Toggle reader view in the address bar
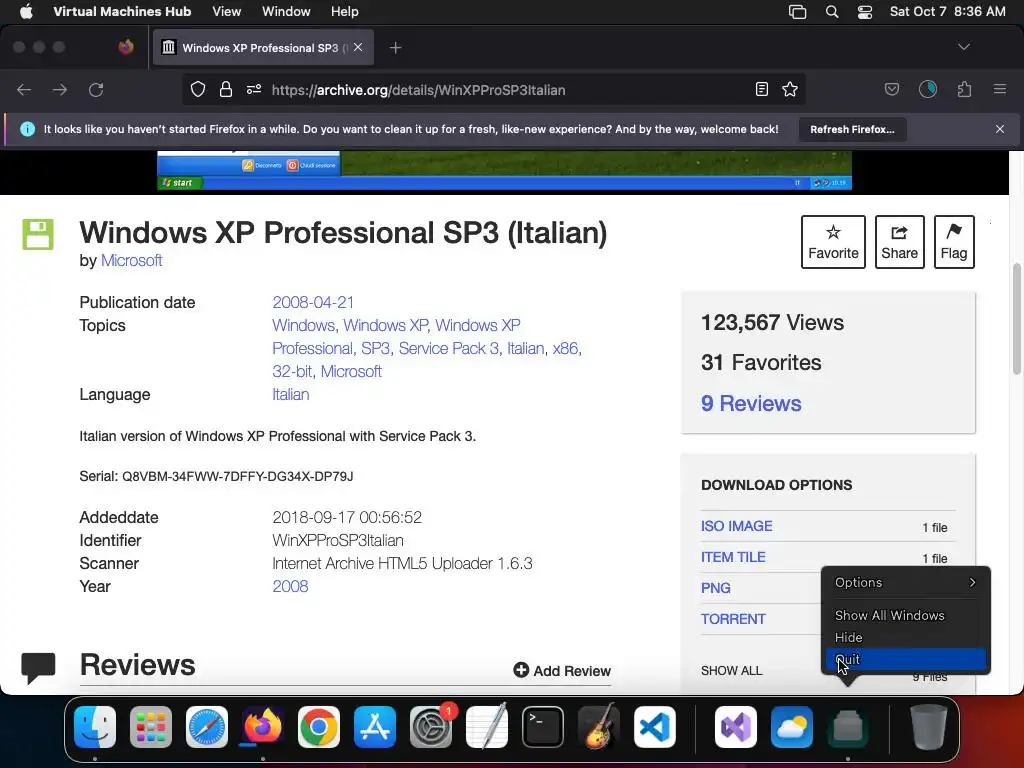The height and width of the screenshot is (768, 1024). (x=761, y=89)
